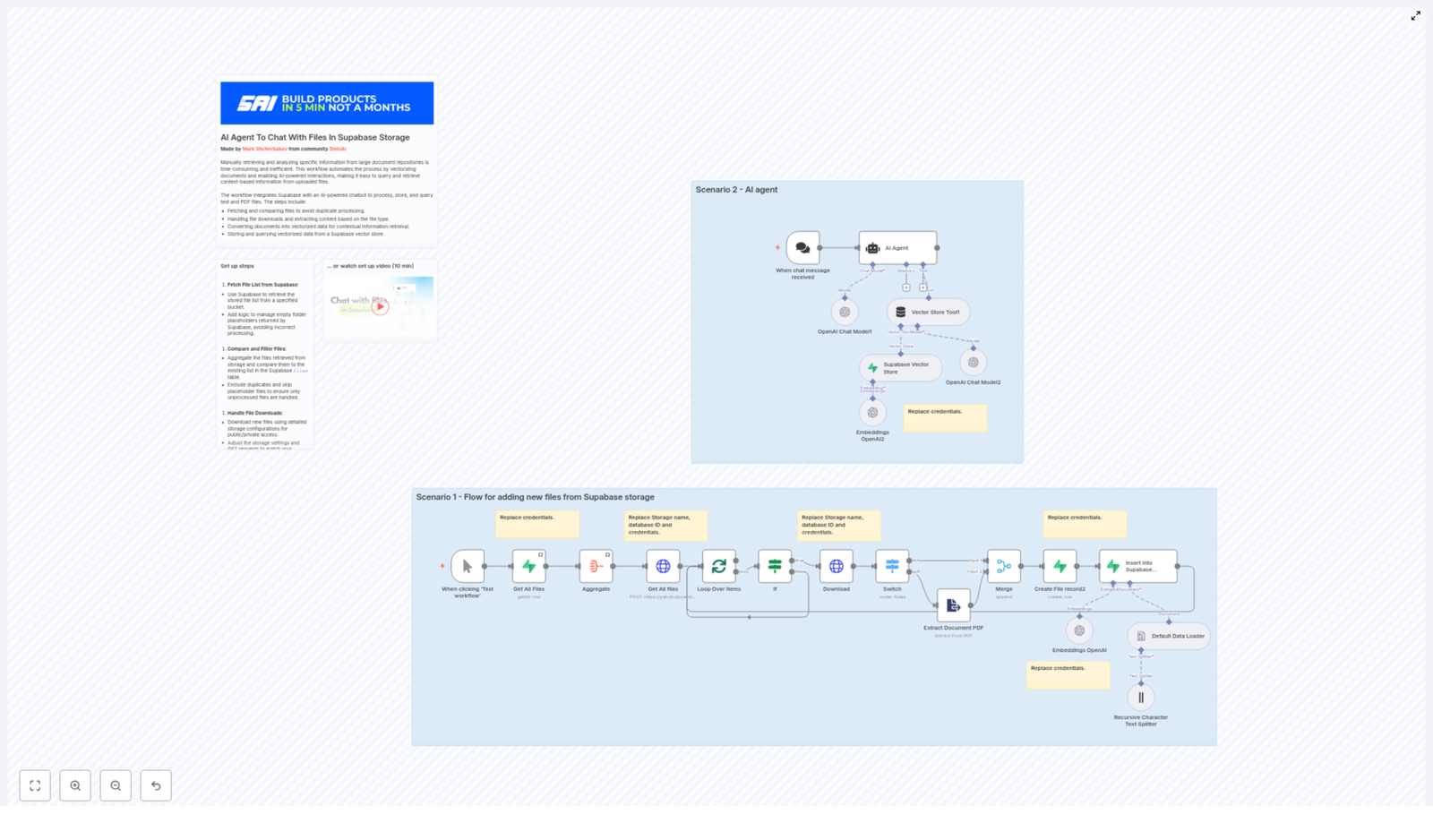Image resolution: width=1433 pixels, height=840 pixels.
Task: Expand the Get All Files node options
Action: [x=543, y=553]
